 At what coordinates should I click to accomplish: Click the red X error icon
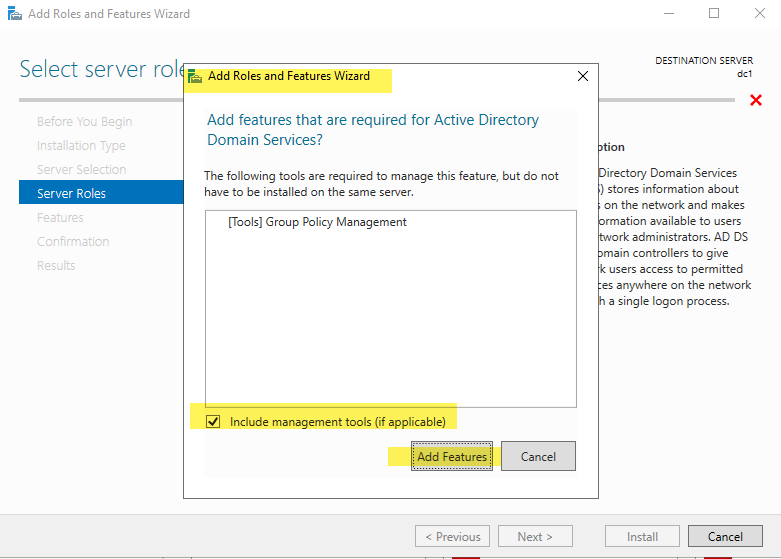click(x=756, y=100)
